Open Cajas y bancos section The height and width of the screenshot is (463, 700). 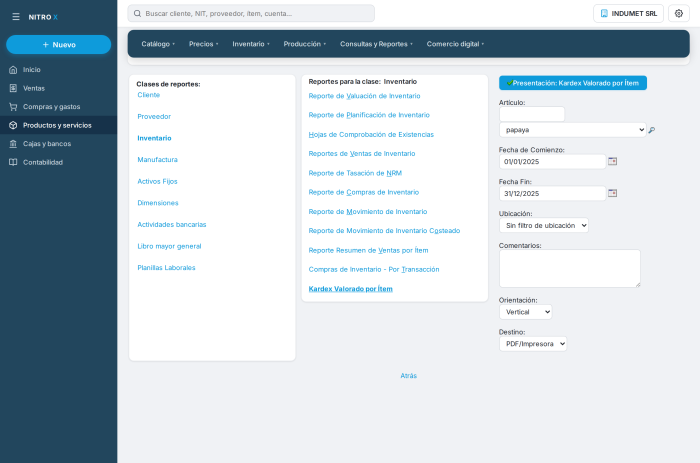pyautogui.click(x=58, y=144)
